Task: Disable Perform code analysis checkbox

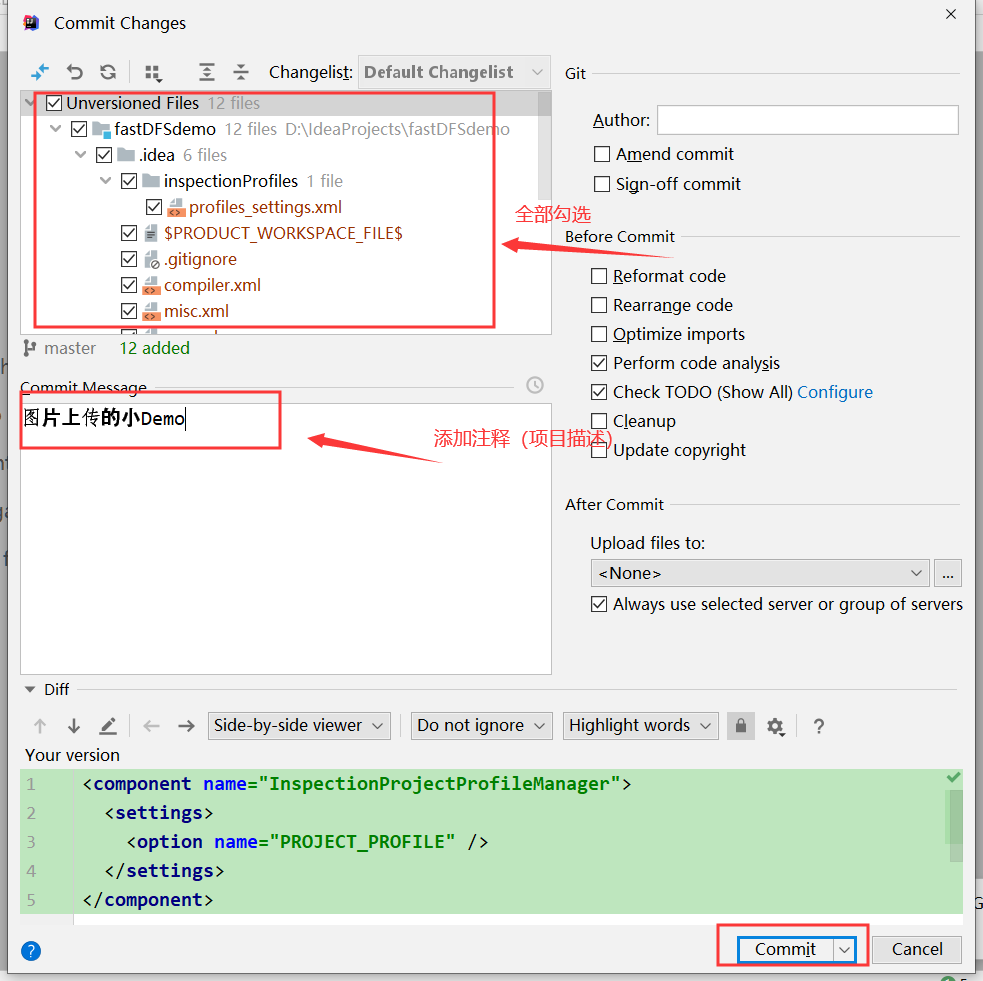Action: pyautogui.click(x=600, y=363)
